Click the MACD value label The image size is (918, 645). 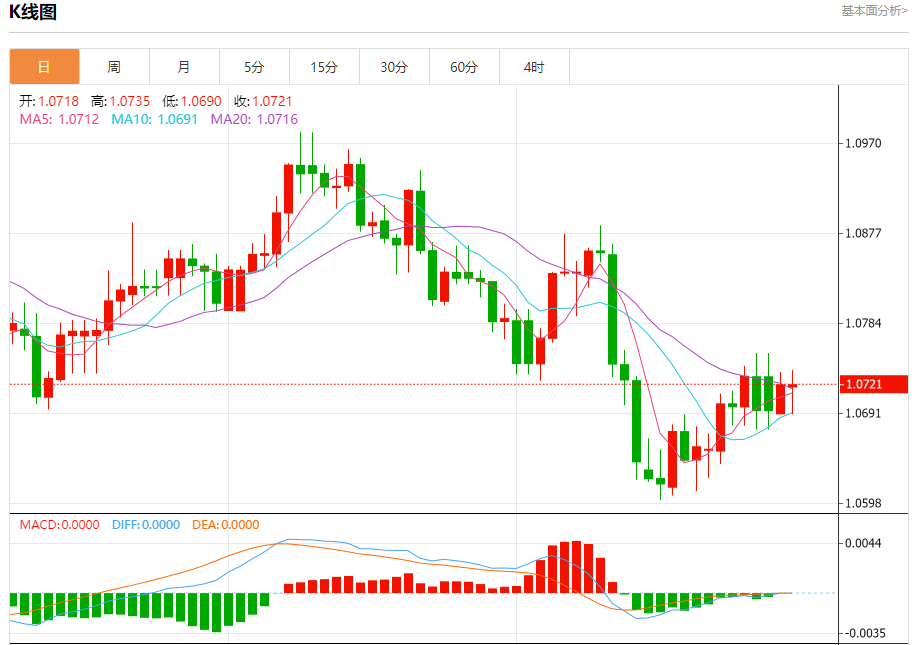coord(60,524)
